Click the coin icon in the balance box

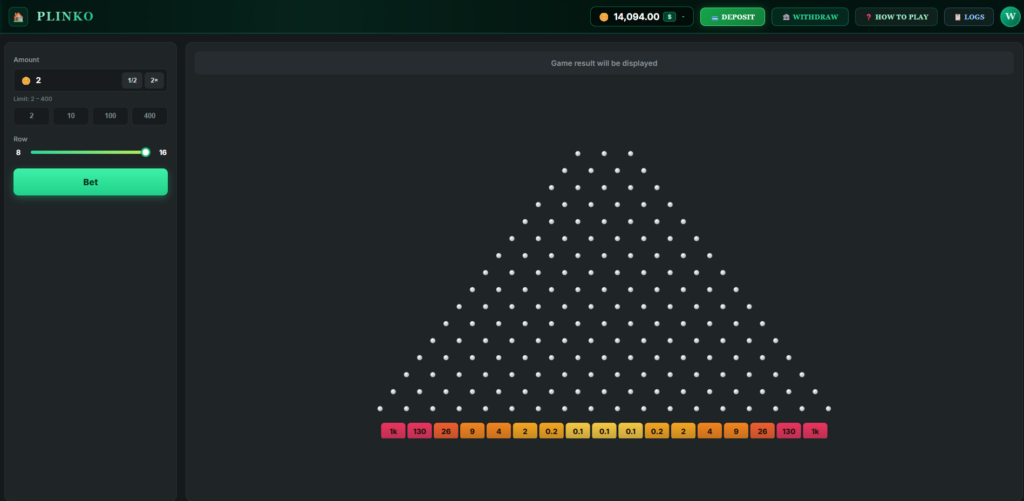(603, 17)
